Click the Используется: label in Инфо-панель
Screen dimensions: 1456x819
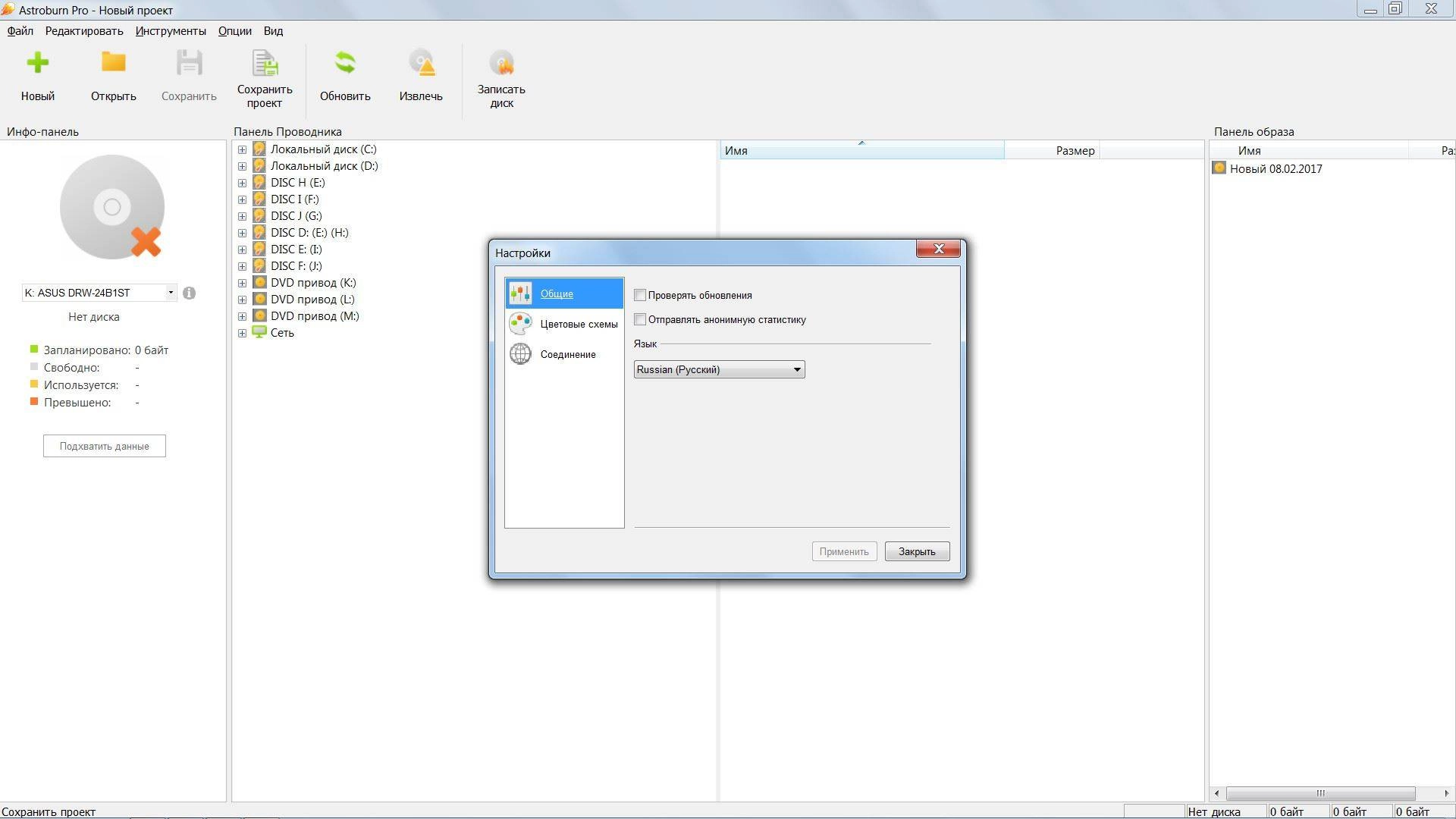[81, 385]
